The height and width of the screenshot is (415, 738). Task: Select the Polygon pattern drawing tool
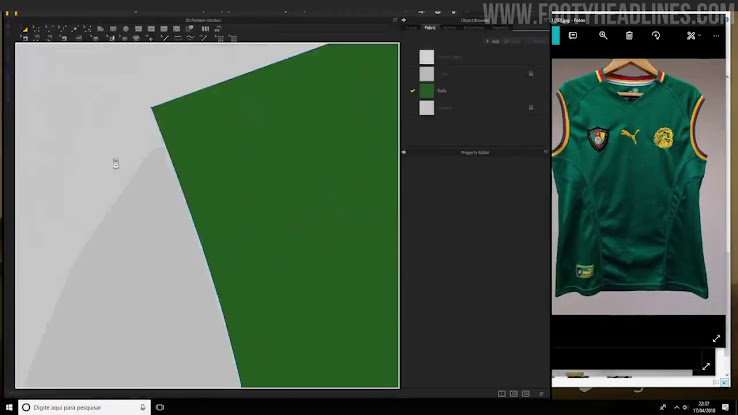pos(100,29)
